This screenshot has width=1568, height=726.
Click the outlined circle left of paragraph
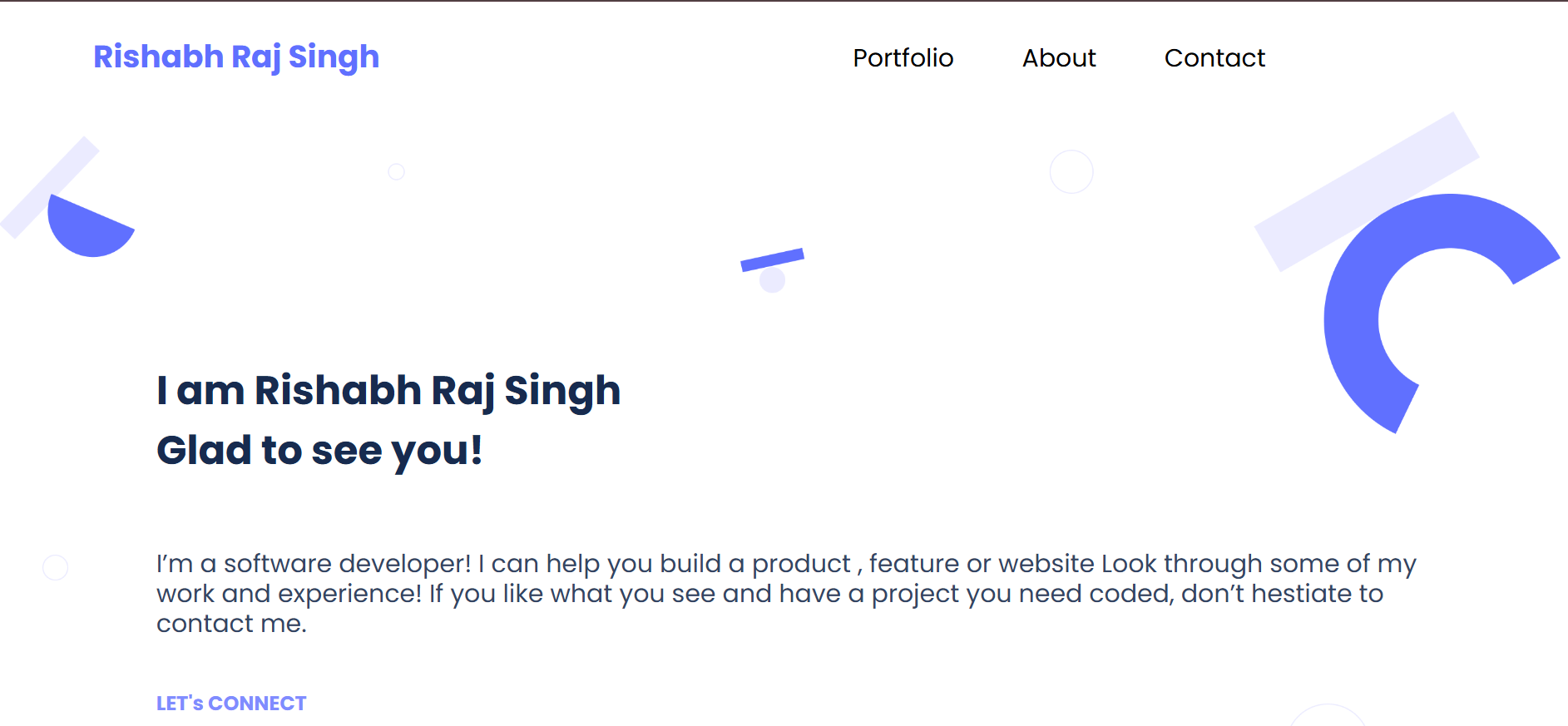pyautogui.click(x=56, y=568)
